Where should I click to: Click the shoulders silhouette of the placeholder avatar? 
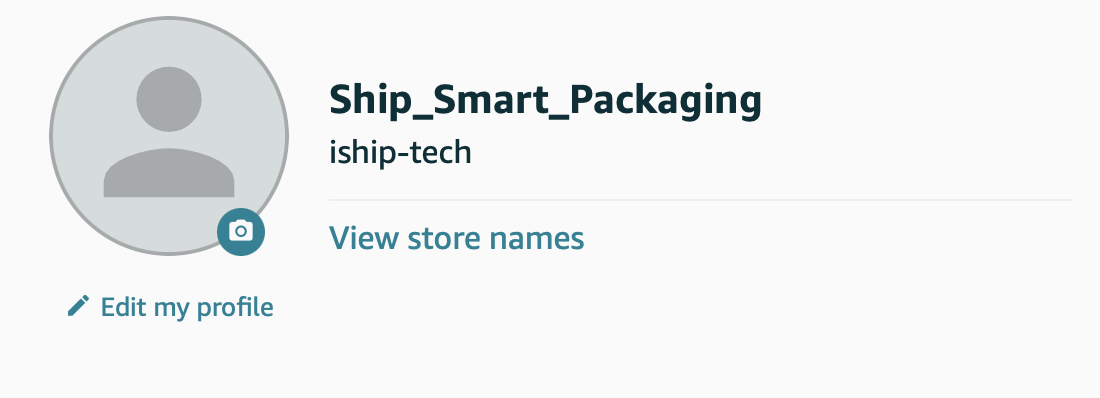click(169, 173)
